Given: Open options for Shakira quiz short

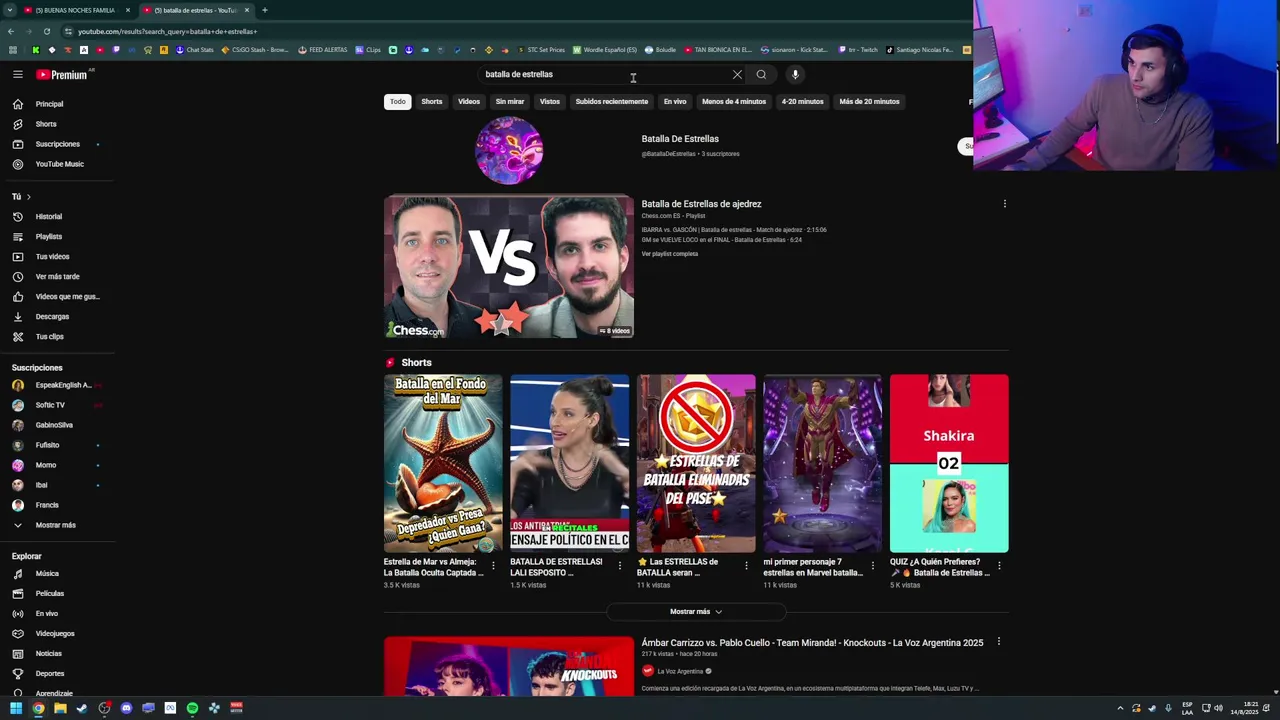Looking at the screenshot, I should (x=999, y=566).
